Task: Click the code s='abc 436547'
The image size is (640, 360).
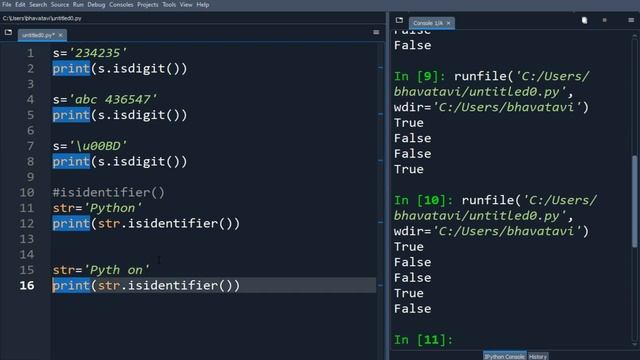Action: pyautogui.click(x=104, y=100)
